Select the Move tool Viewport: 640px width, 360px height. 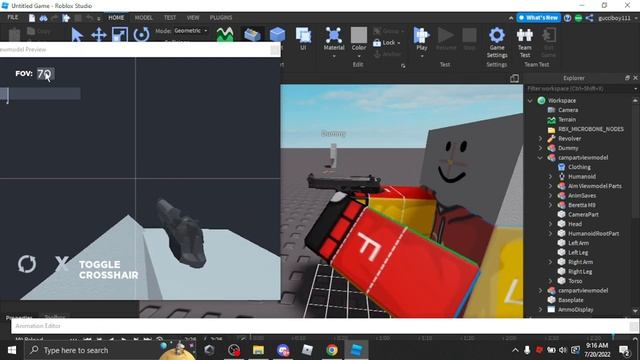pos(98,35)
